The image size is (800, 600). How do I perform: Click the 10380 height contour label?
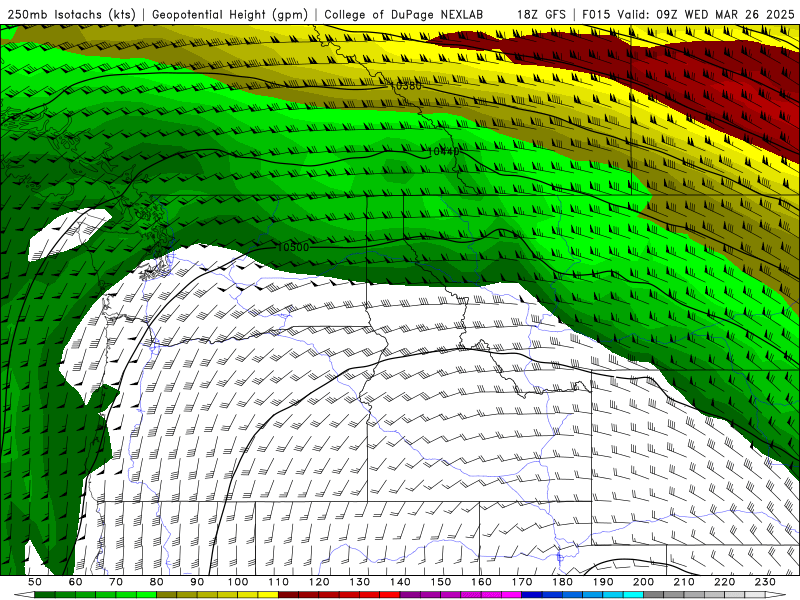(x=406, y=86)
